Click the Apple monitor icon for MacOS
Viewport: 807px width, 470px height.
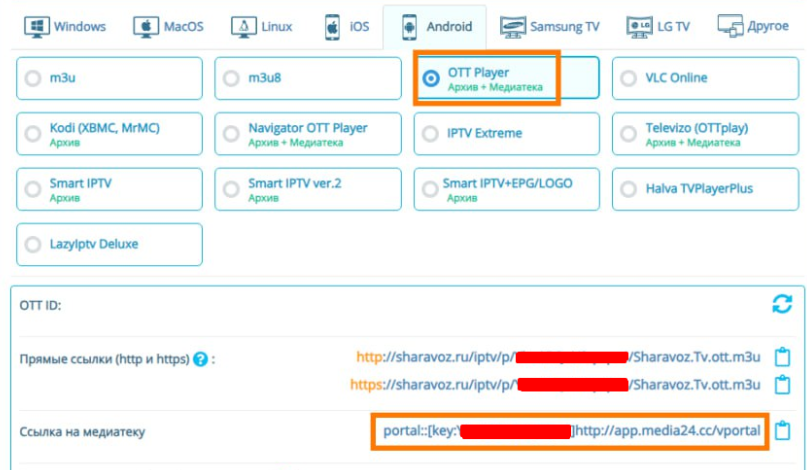point(146,27)
